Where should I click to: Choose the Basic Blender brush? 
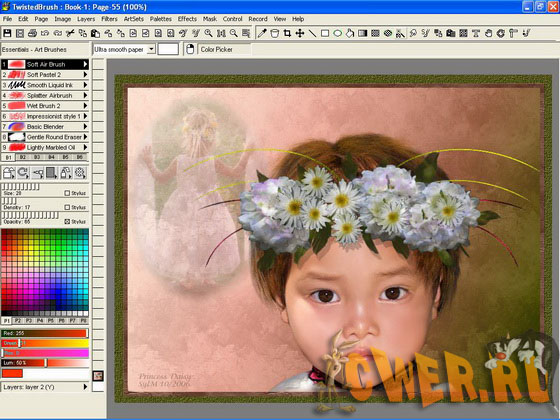tap(45, 126)
